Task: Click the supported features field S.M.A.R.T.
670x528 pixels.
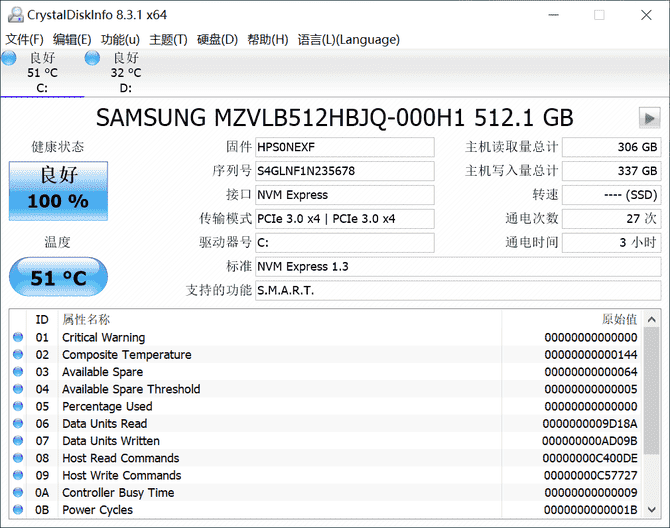Action: (458, 290)
